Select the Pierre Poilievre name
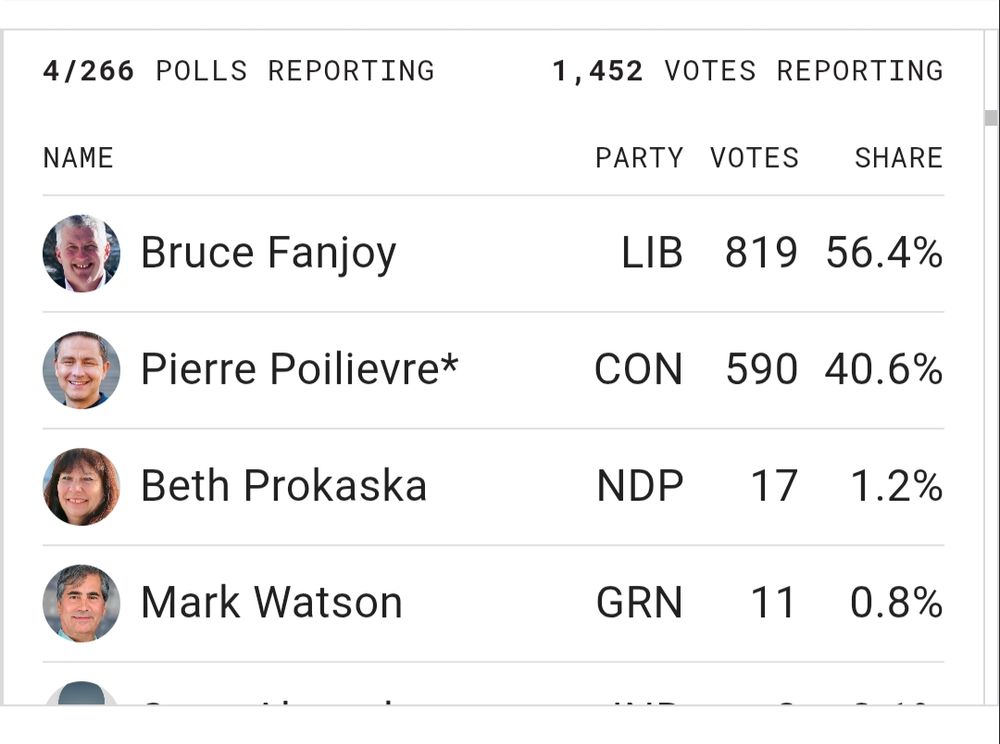 pos(300,369)
